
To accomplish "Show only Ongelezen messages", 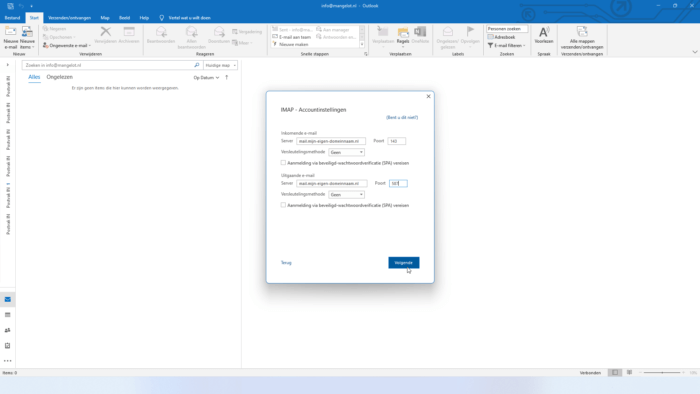I will pyautogui.click(x=59, y=77).
